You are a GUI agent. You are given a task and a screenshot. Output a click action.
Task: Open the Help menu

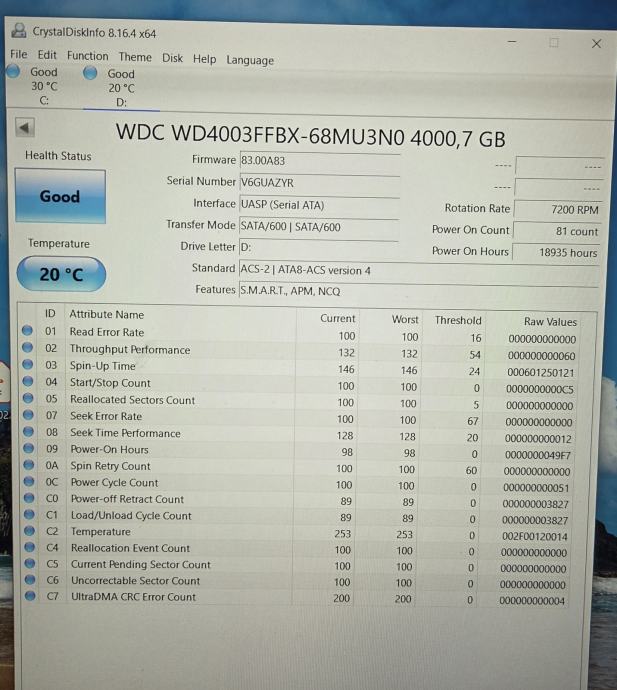204,59
